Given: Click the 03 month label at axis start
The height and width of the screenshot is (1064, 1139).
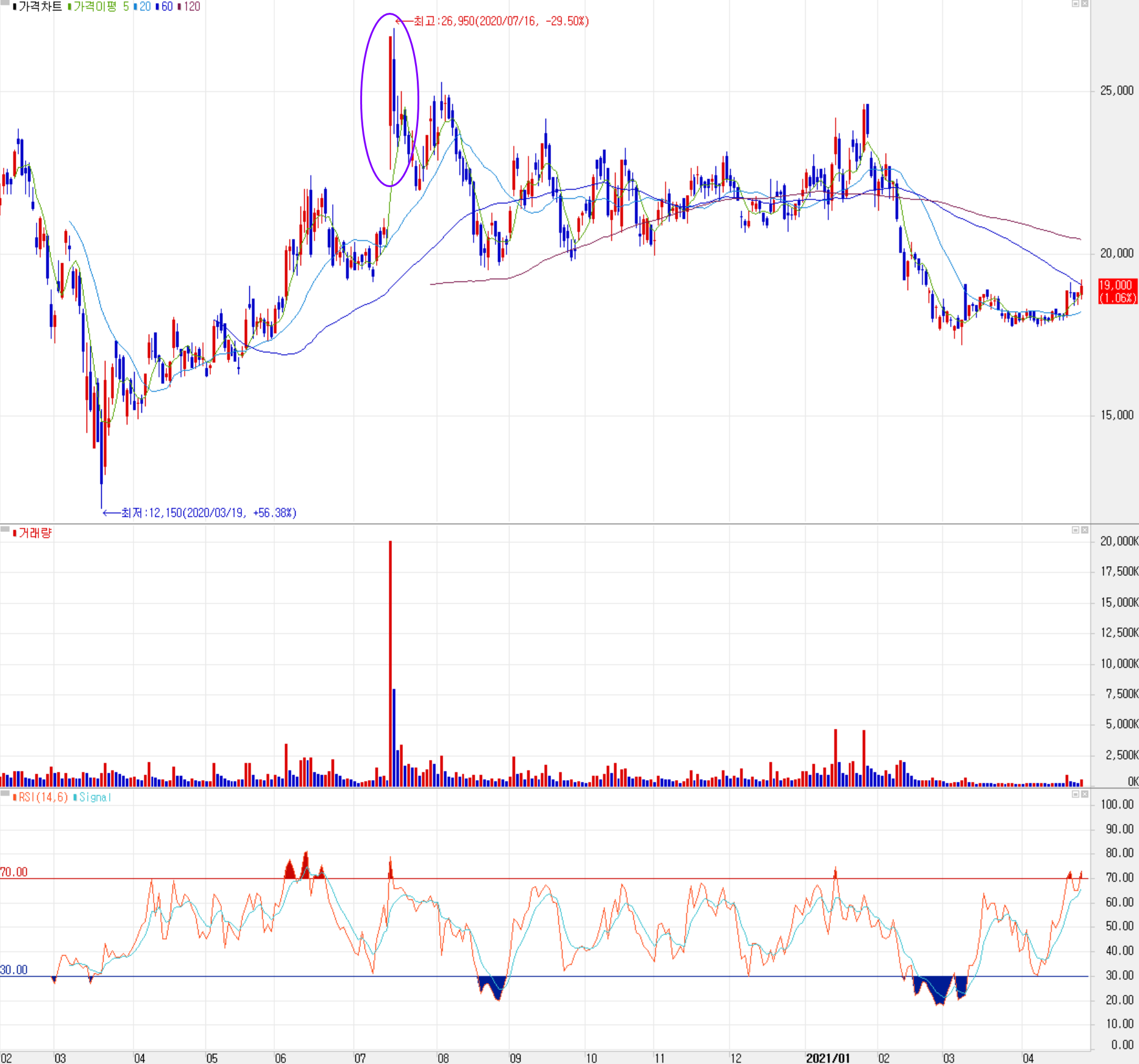Looking at the screenshot, I should click(x=60, y=1058).
